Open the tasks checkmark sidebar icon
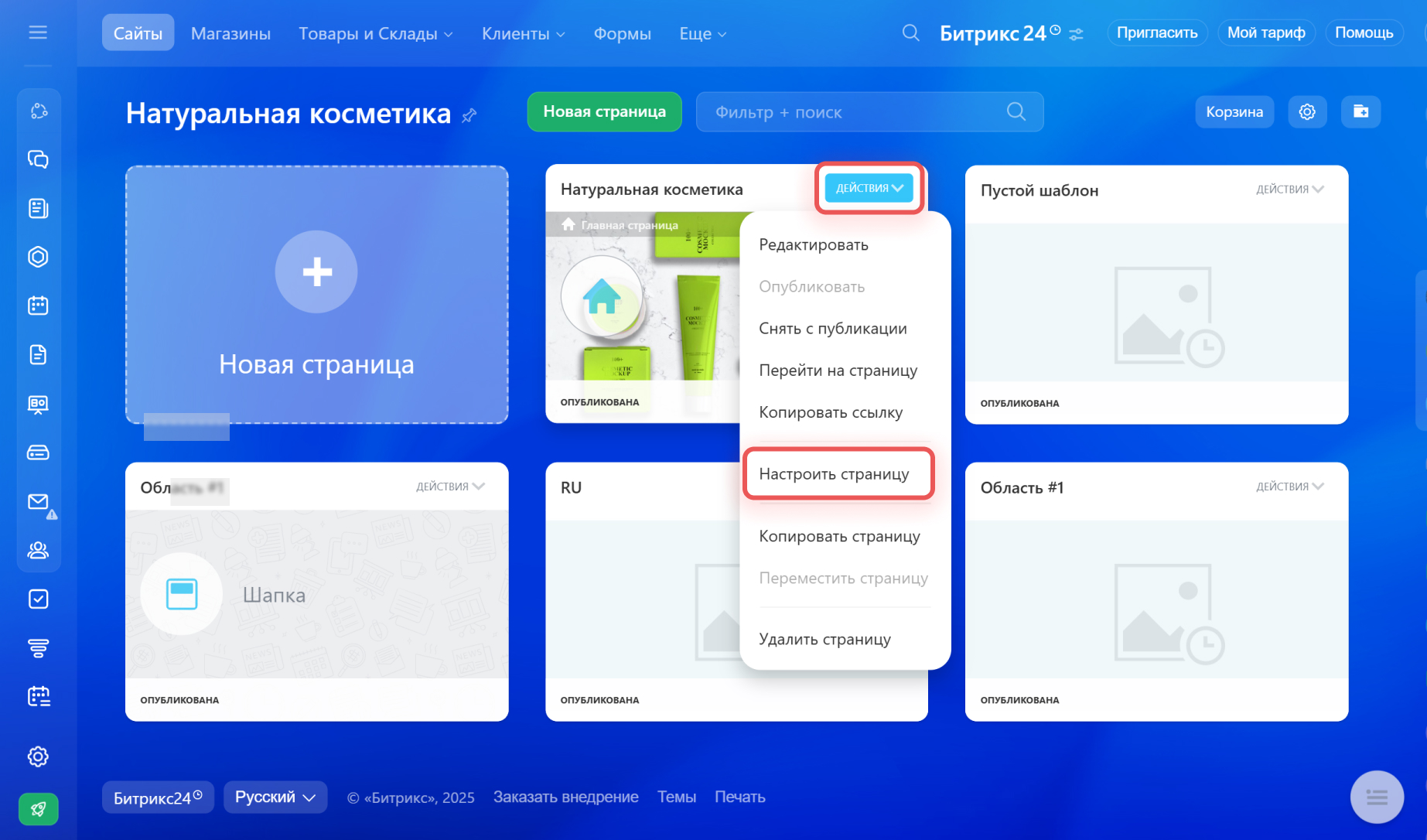1427x840 pixels. [38, 599]
